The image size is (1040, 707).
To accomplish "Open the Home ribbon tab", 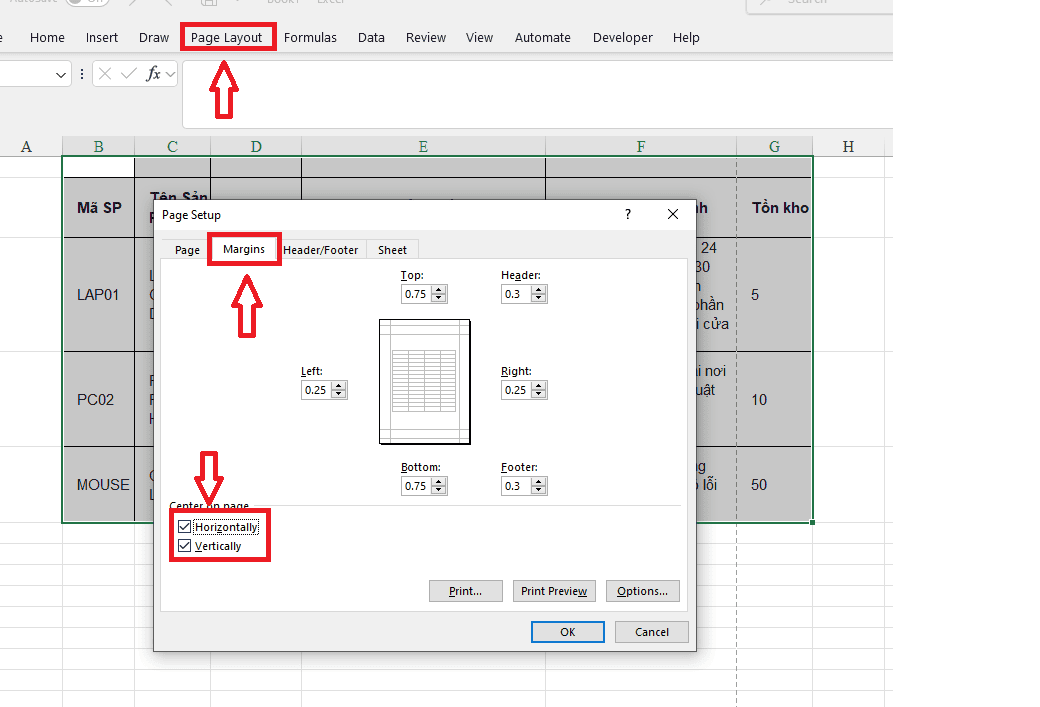I will tap(47, 38).
